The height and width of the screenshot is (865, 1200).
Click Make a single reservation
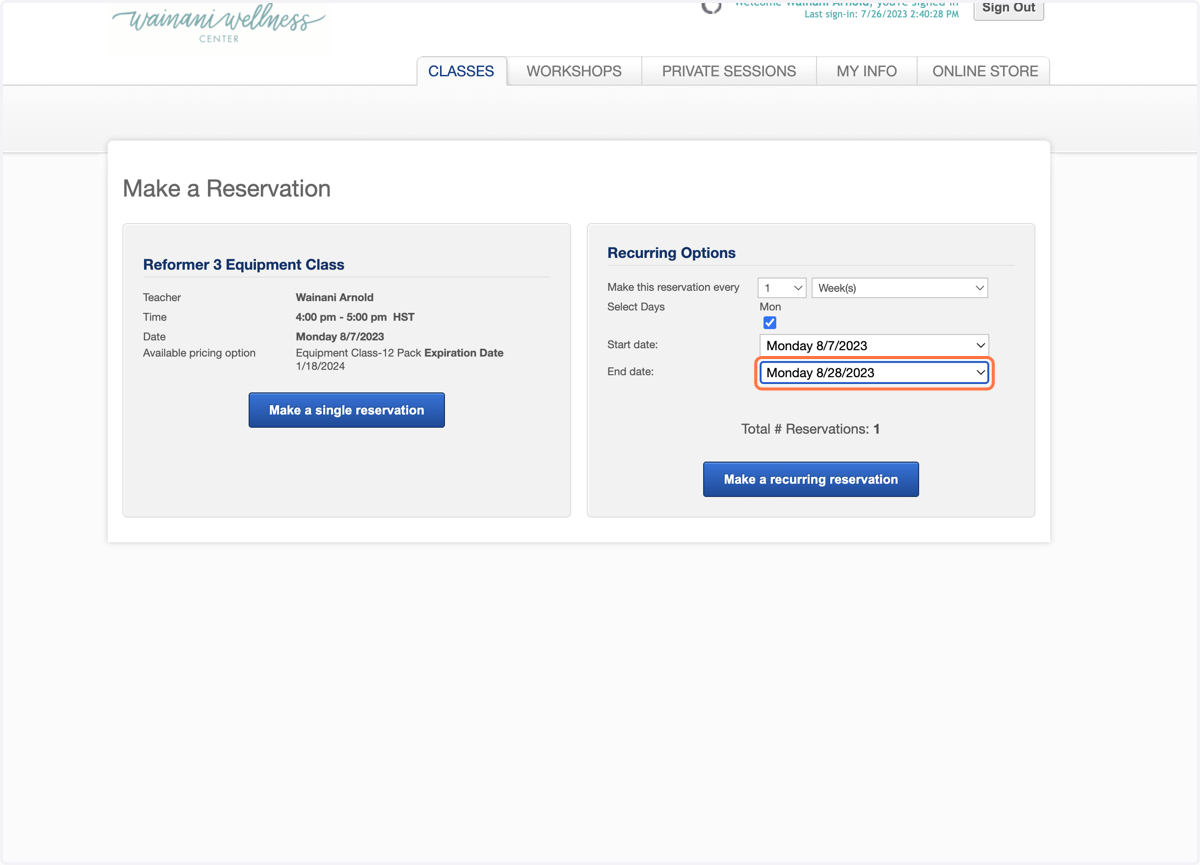click(346, 410)
